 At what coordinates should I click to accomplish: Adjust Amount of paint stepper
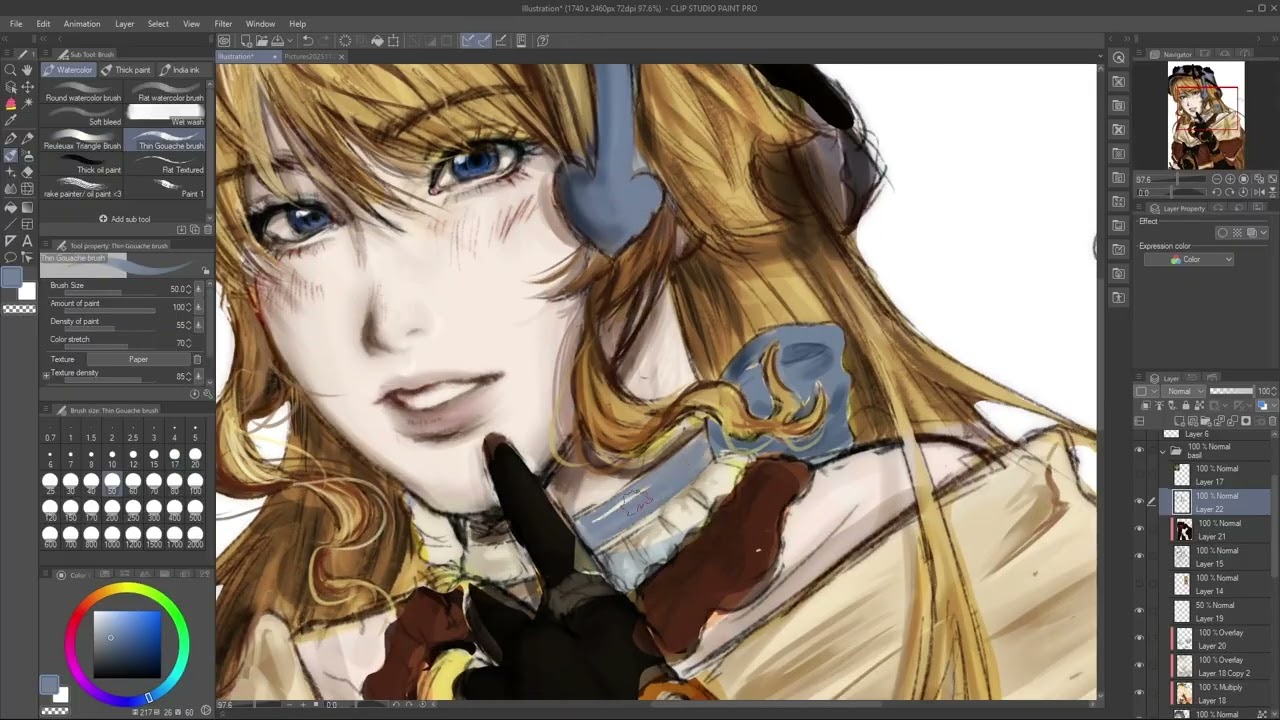[x=188, y=307]
